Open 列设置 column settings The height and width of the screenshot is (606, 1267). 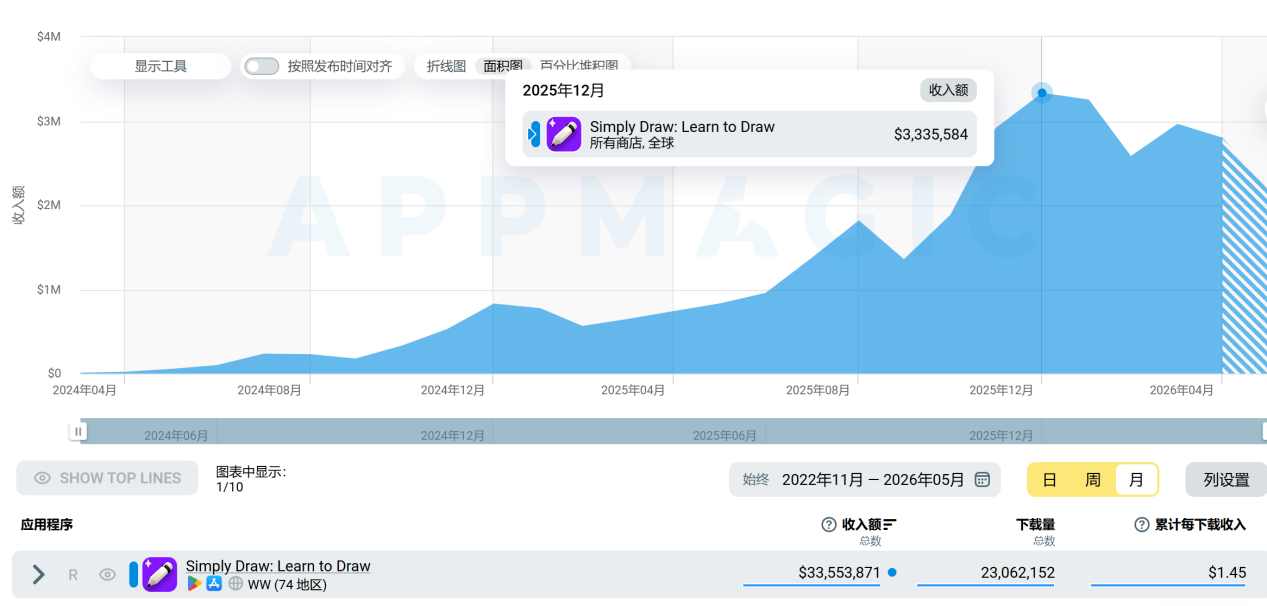point(1226,480)
